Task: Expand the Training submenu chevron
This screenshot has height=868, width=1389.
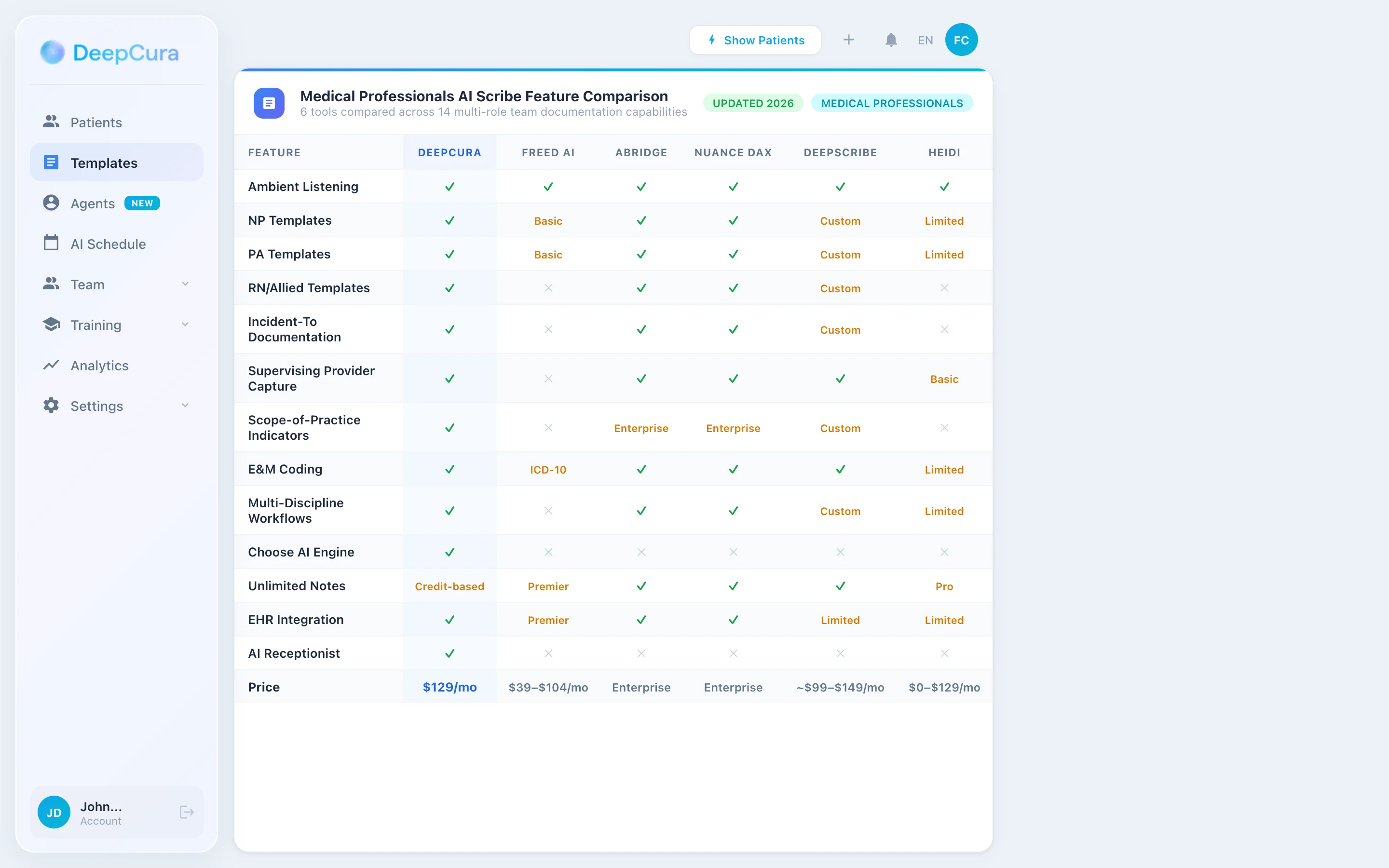Action: tap(185, 325)
